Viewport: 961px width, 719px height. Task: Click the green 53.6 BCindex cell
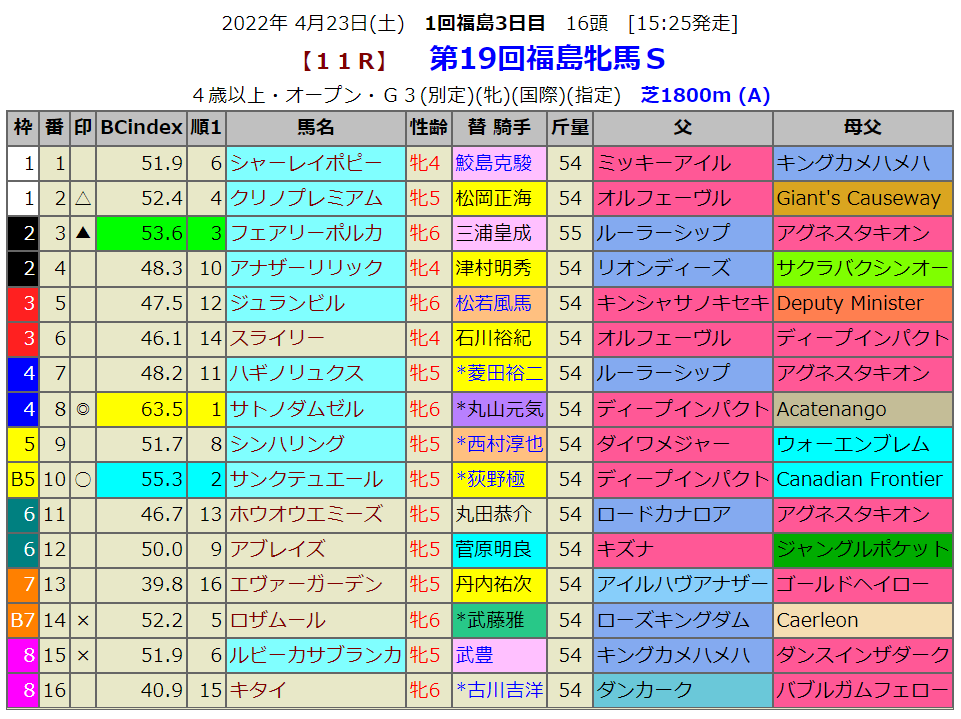pyautogui.click(x=142, y=233)
